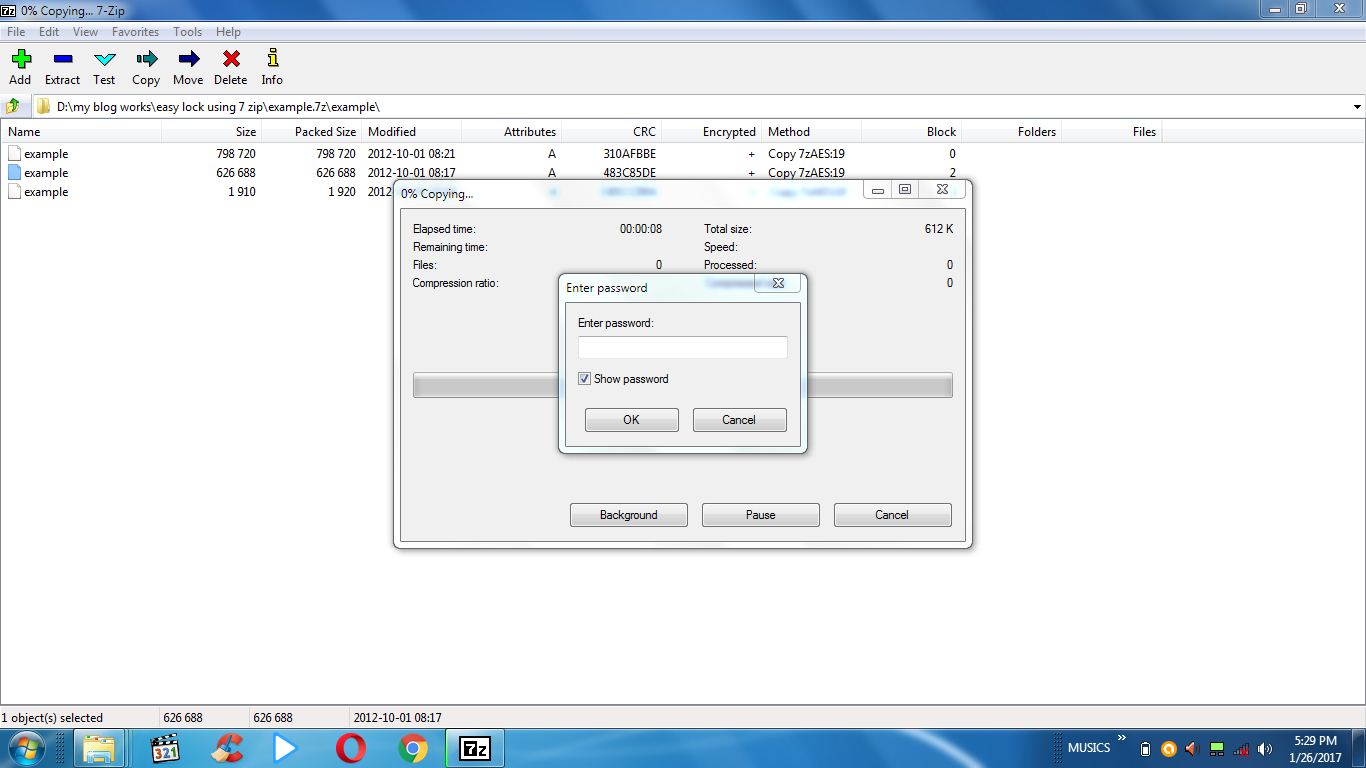
Task: Open the blue play-arrow taskbar app
Action: [x=285, y=748]
